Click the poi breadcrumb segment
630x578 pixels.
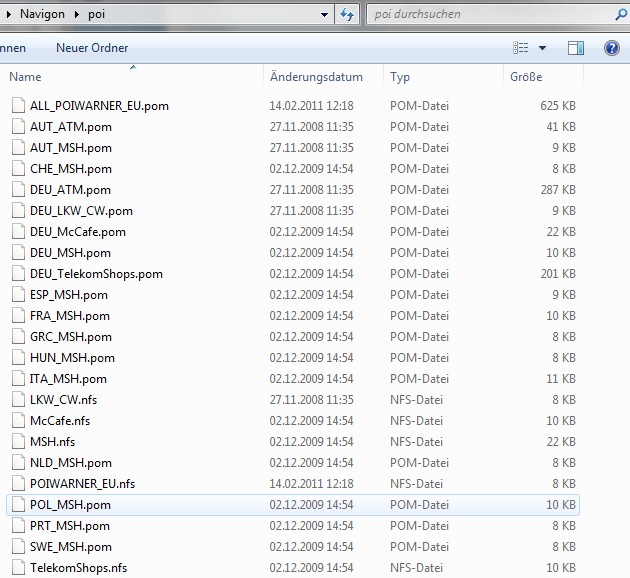(x=96, y=14)
